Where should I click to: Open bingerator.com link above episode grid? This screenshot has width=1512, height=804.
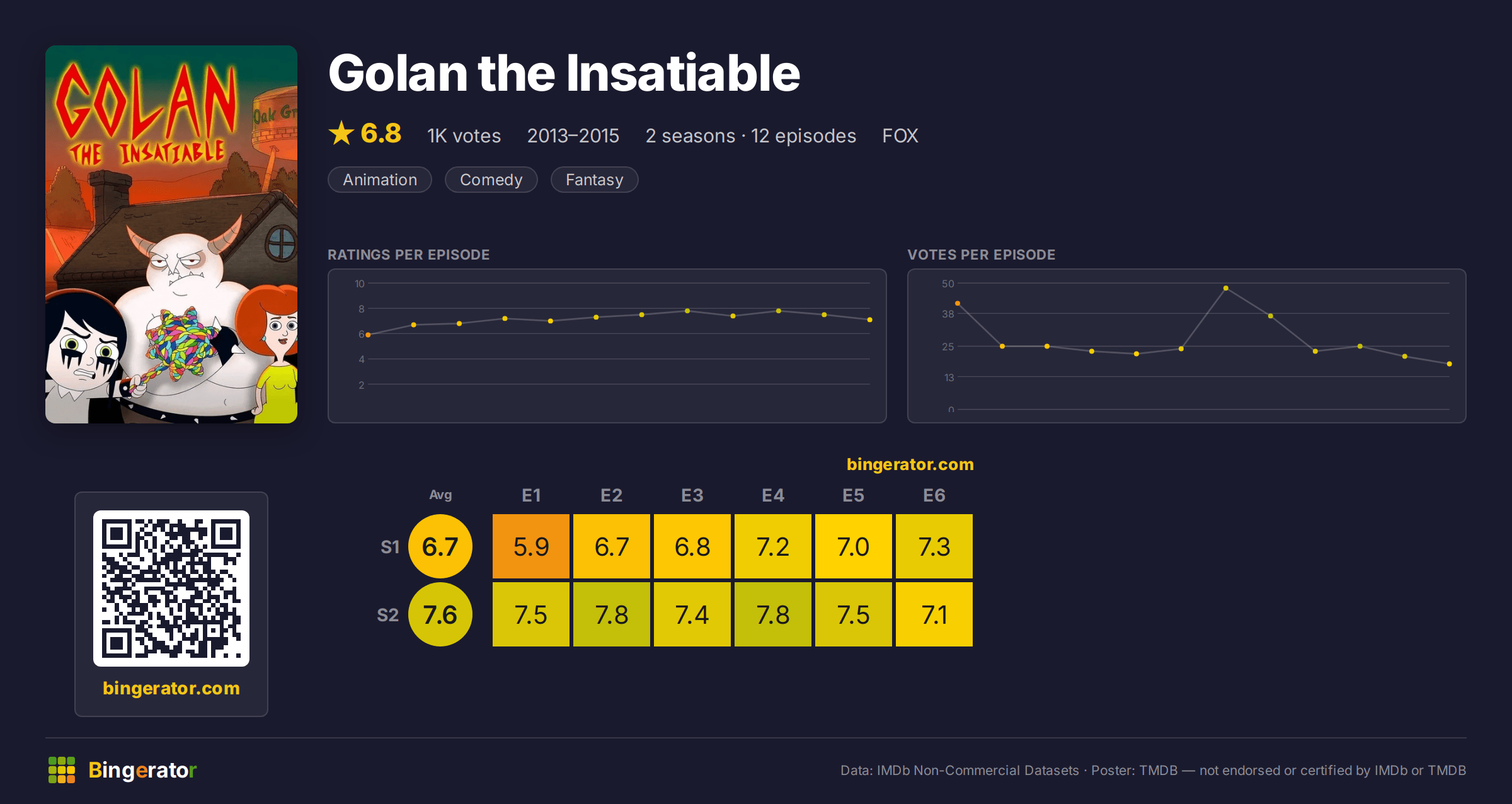910,464
